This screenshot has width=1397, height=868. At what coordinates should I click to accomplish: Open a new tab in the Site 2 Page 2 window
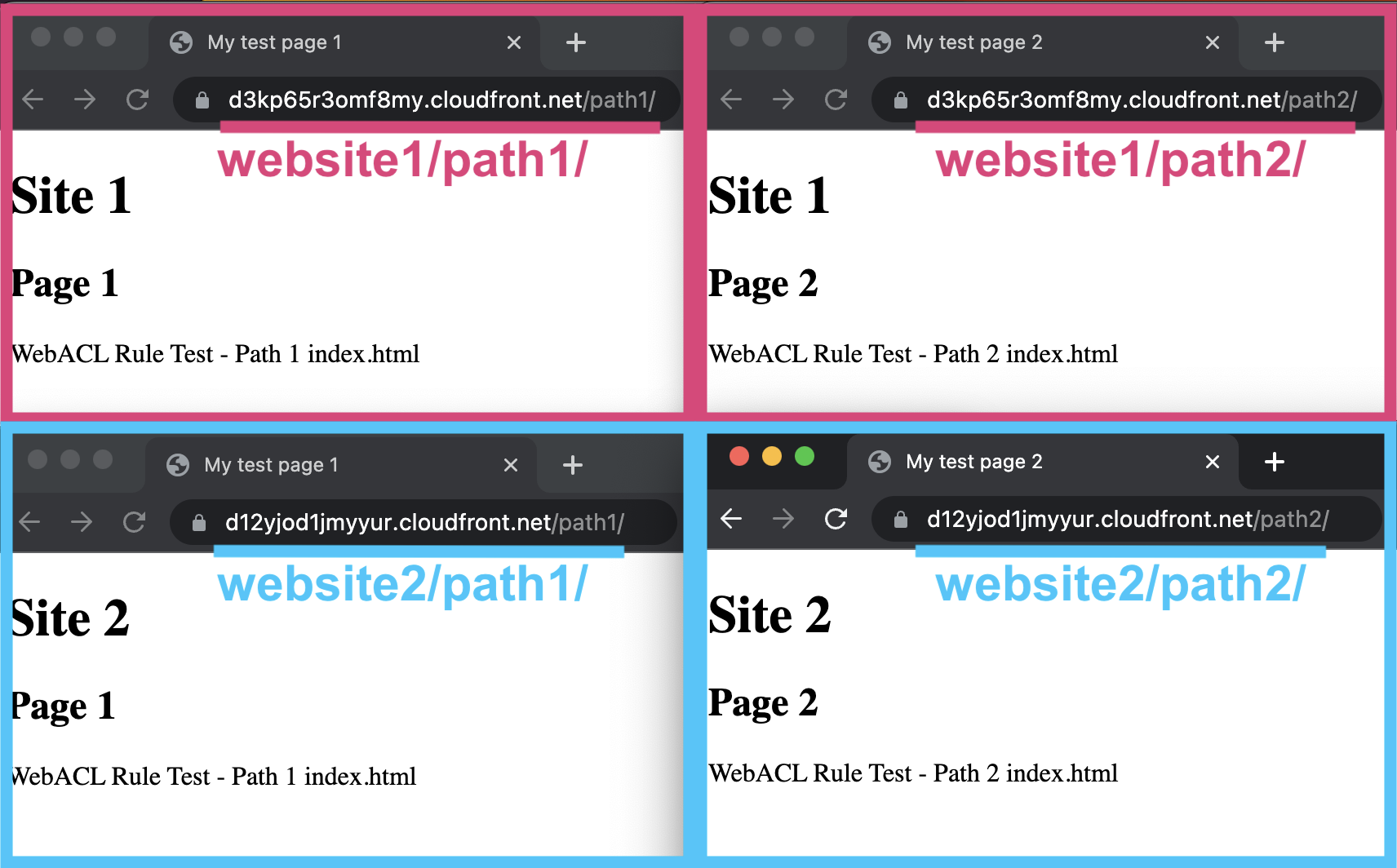click(x=1274, y=462)
